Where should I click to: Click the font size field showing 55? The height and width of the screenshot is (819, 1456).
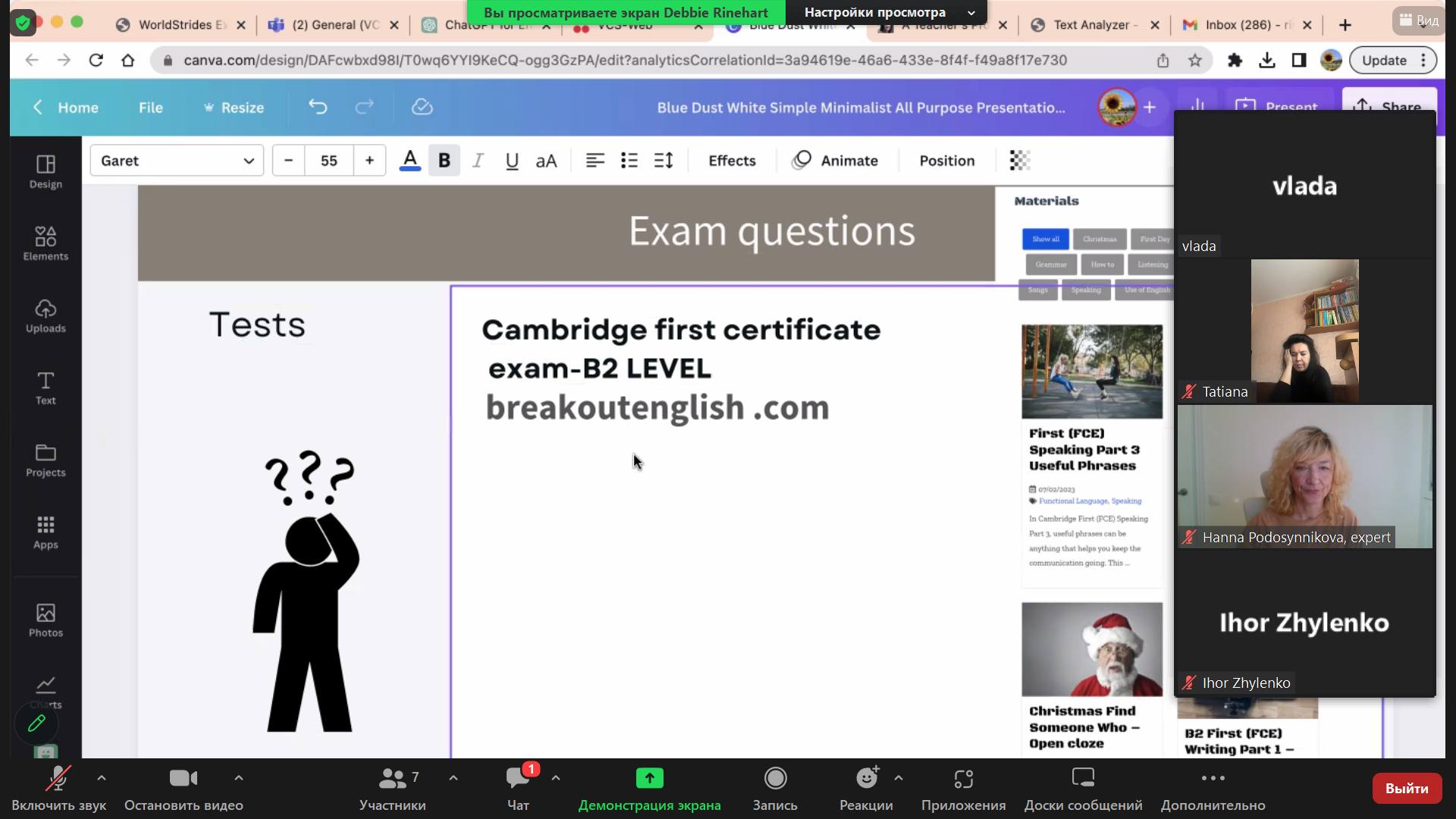click(328, 160)
